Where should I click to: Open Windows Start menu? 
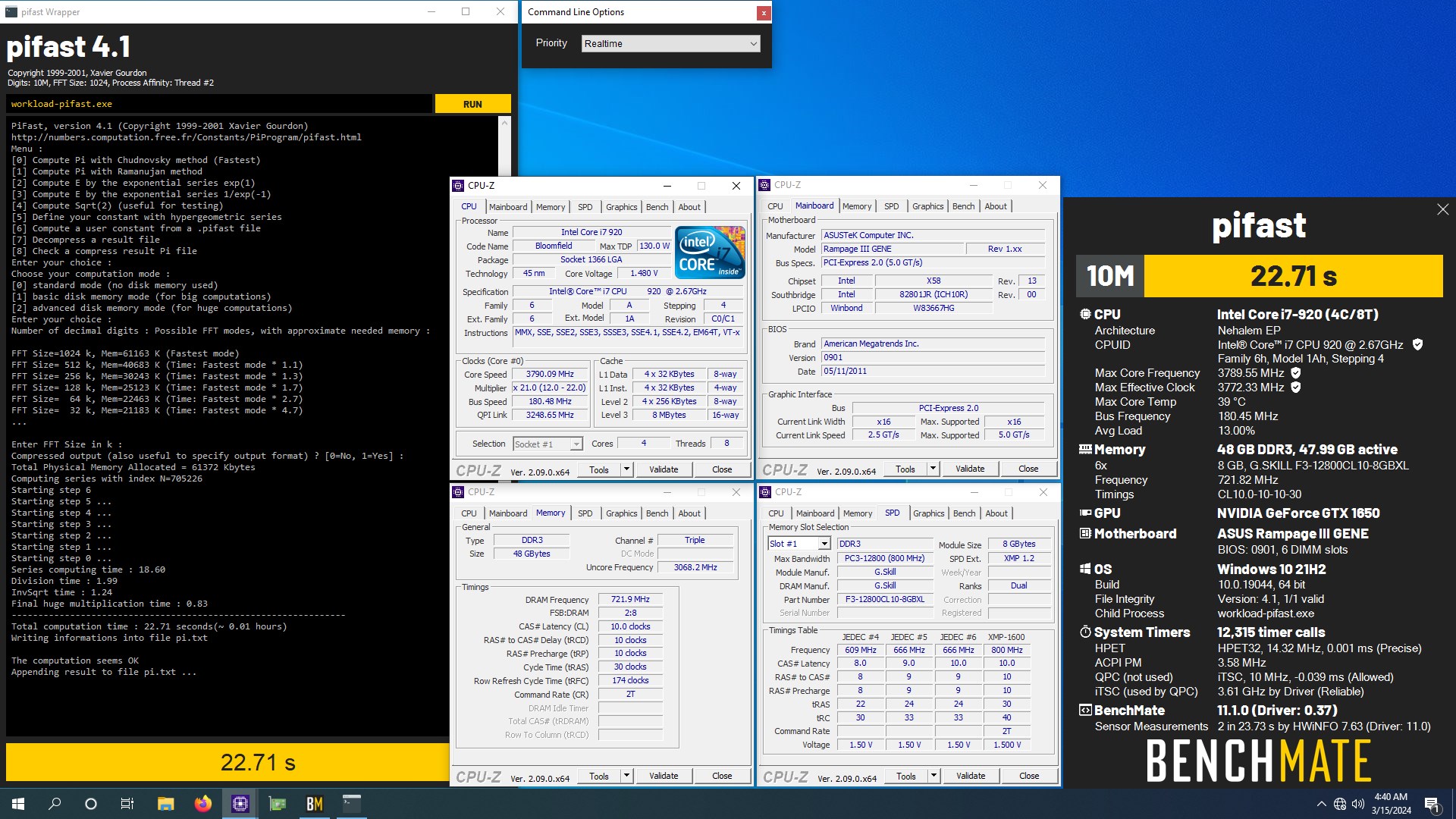click(18, 804)
